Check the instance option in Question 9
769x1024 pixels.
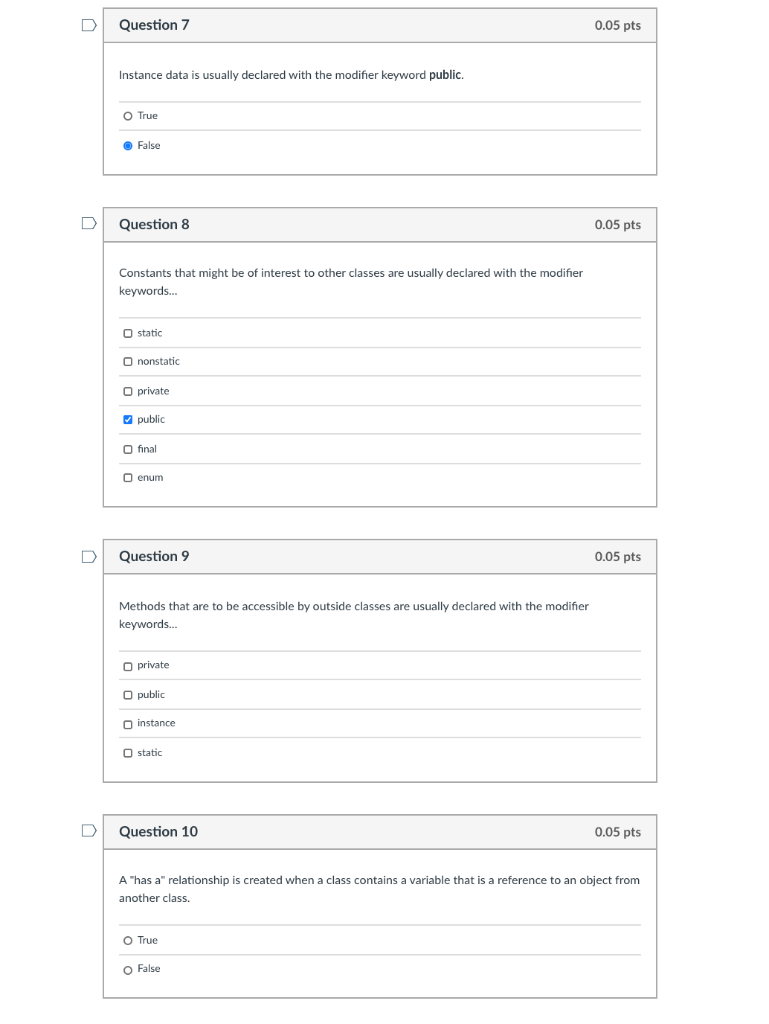pyautogui.click(x=126, y=722)
